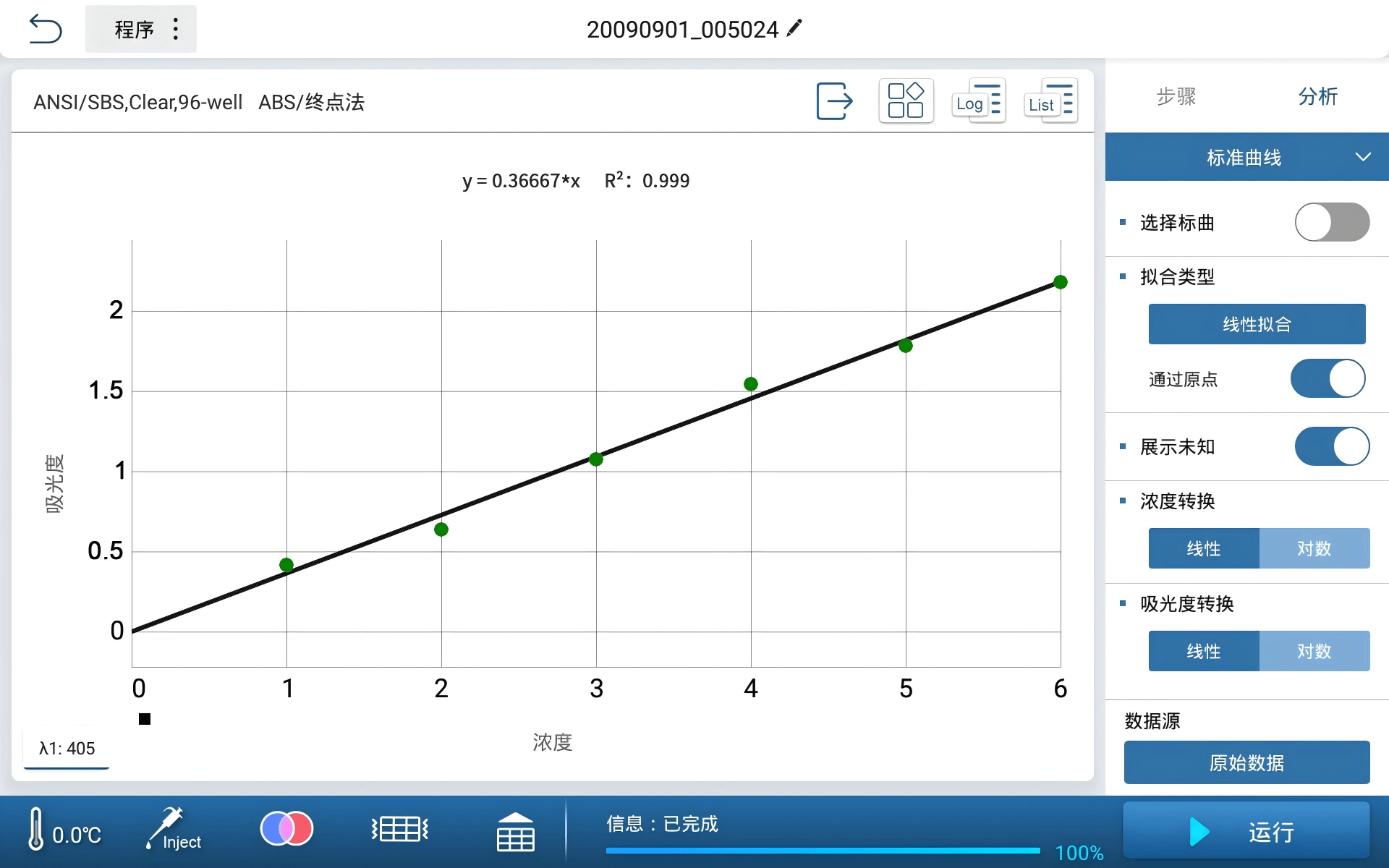This screenshot has width=1389, height=868.
Task: Click the plate shaker icon
Action: pyautogui.click(x=400, y=829)
